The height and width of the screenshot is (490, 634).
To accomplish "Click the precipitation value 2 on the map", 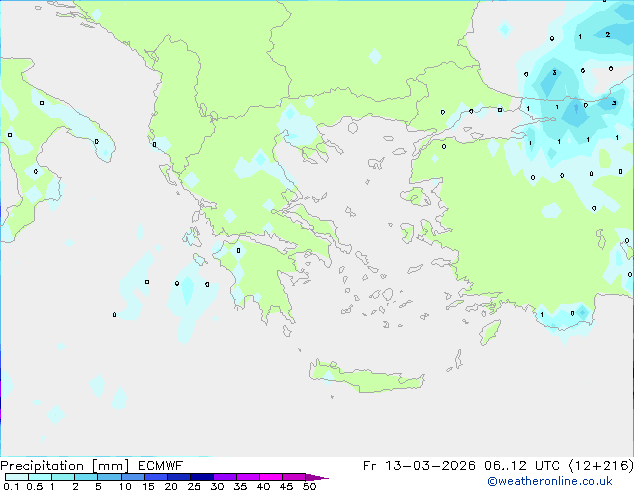I will click(x=608, y=35).
